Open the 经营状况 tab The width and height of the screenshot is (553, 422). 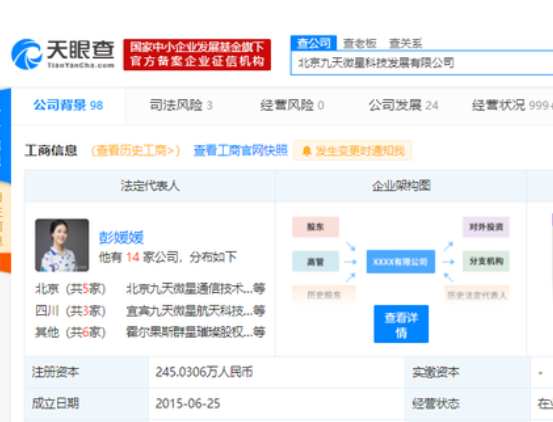[x=512, y=105]
